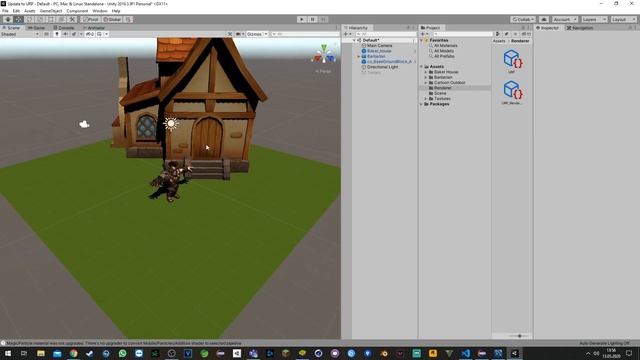Toggle scene lighting button

pyautogui.click(x=57, y=34)
